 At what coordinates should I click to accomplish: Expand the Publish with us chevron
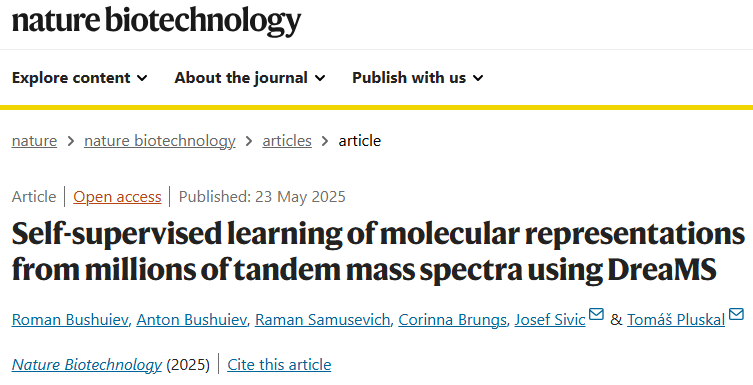[478, 78]
